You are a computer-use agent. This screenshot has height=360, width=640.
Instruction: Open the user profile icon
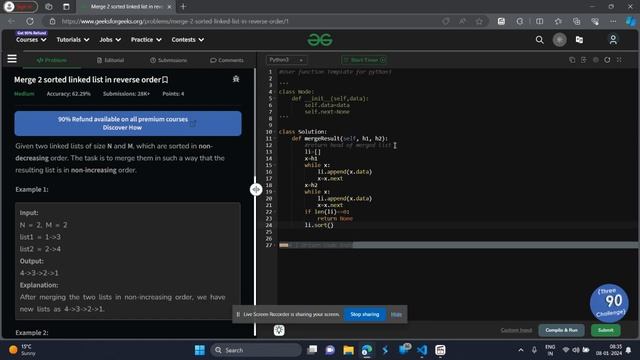pos(613,40)
